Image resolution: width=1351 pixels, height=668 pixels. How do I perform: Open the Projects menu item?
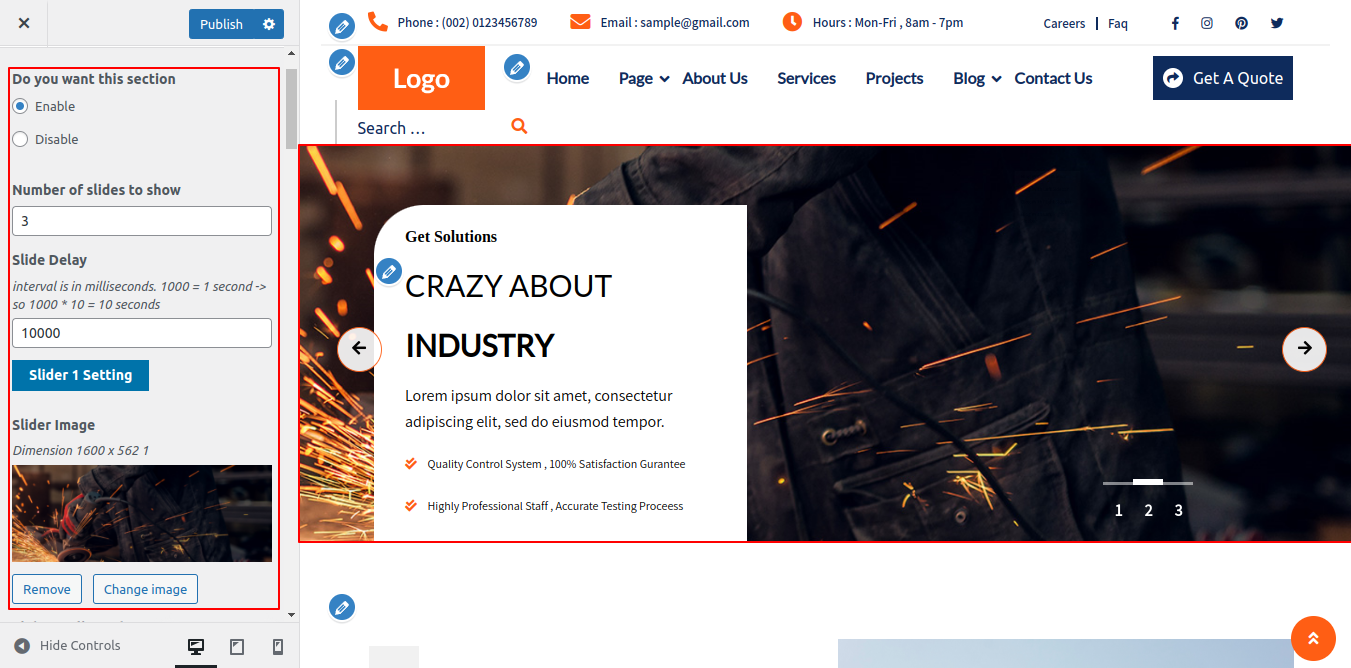tap(894, 78)
